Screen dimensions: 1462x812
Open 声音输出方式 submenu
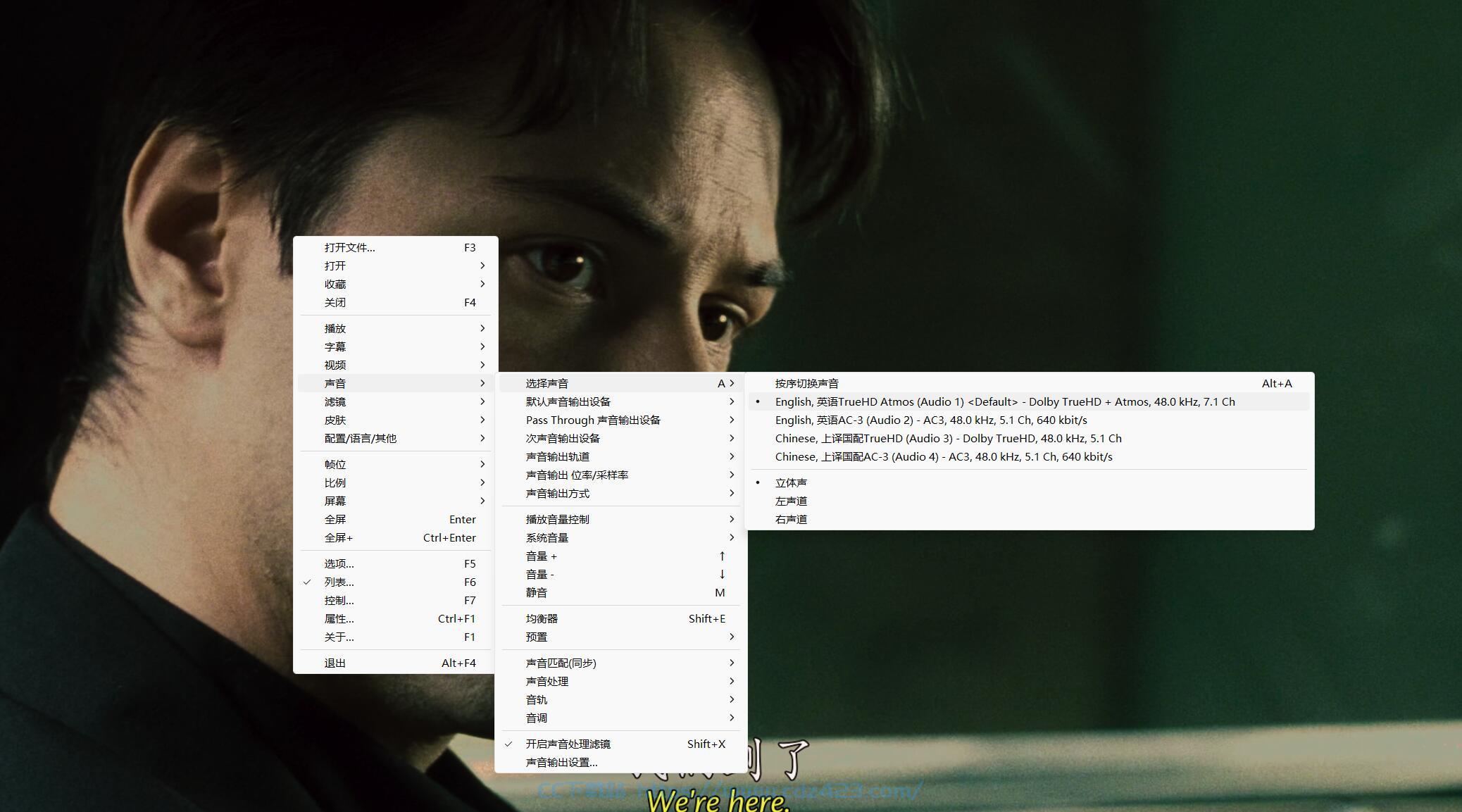(621, 493)
